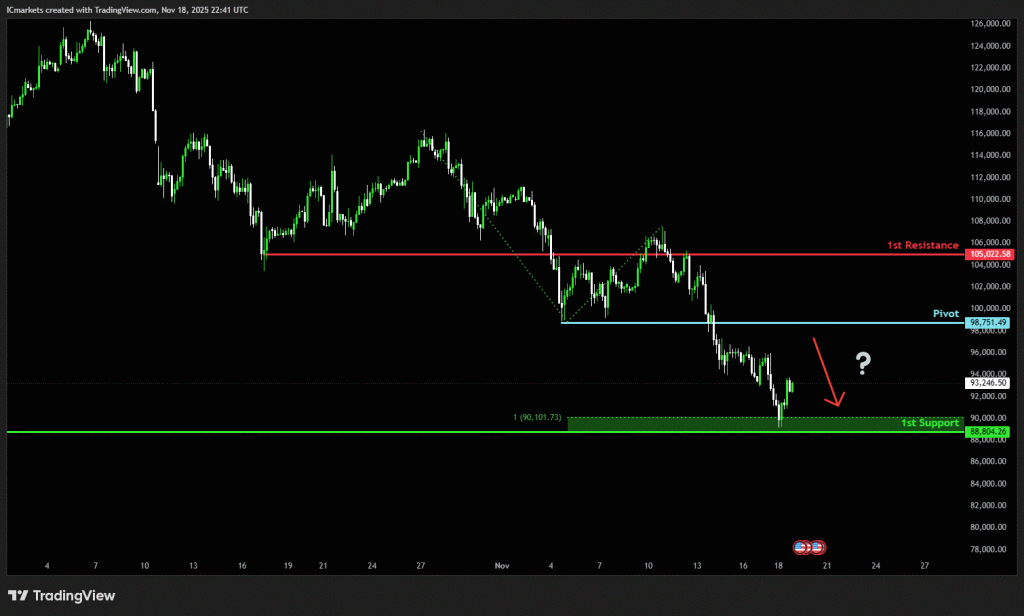Click the ICmarkets TradingView.com header text
Viewport: 1024px width, 616px height.
click(130, 8)
